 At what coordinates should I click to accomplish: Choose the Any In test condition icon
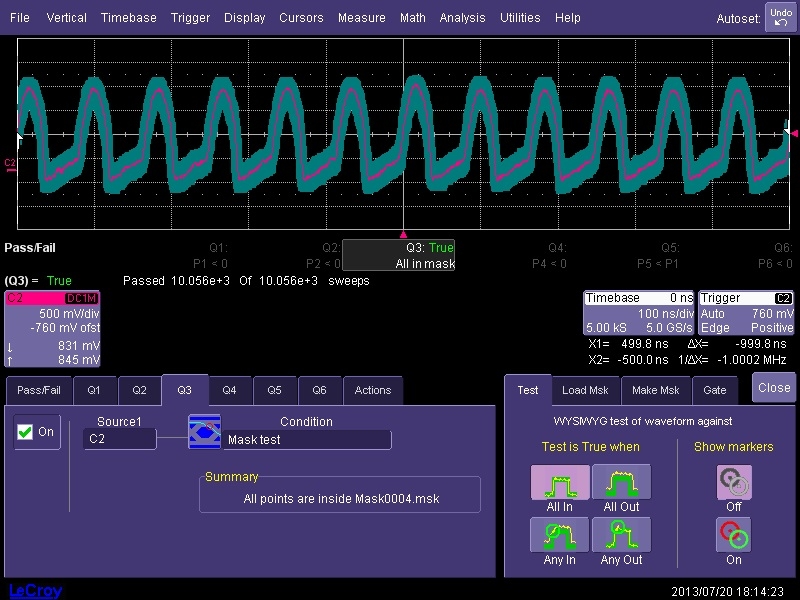point(560,535)
